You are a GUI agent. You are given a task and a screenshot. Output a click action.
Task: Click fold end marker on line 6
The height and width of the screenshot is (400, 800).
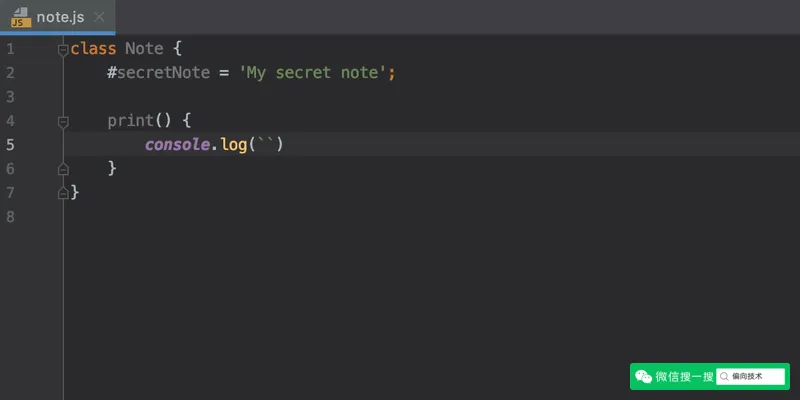pyautogui.click(x=63, y=169)
